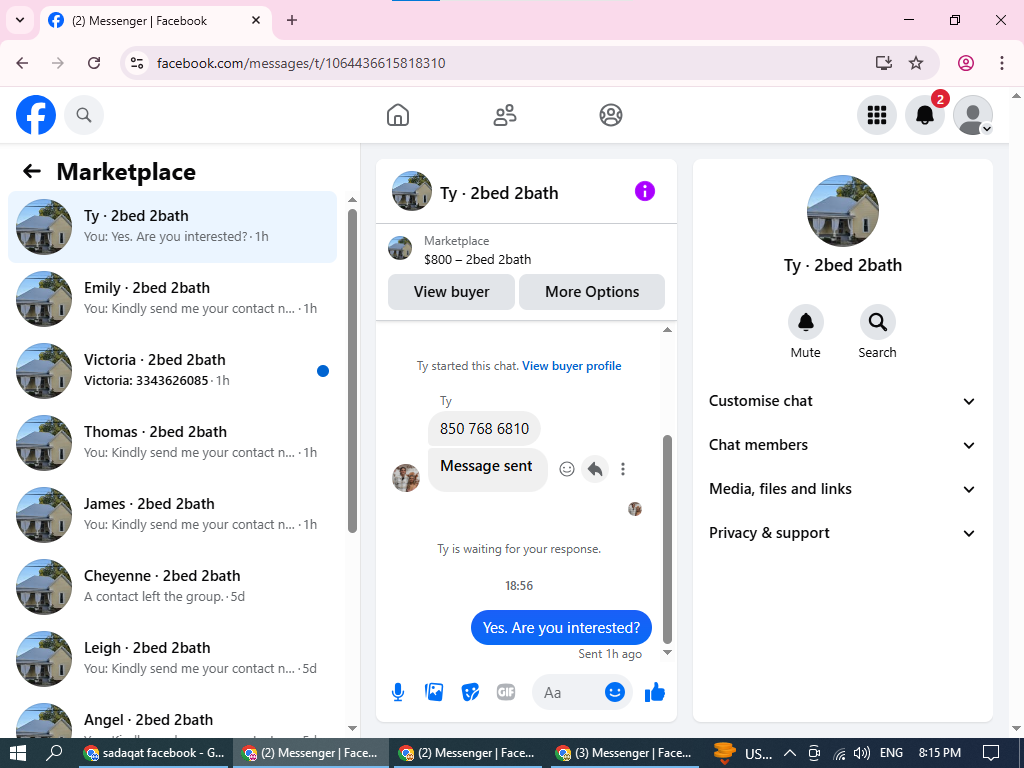
Task: Open the Facebook search magnifier
Action: 84,115
